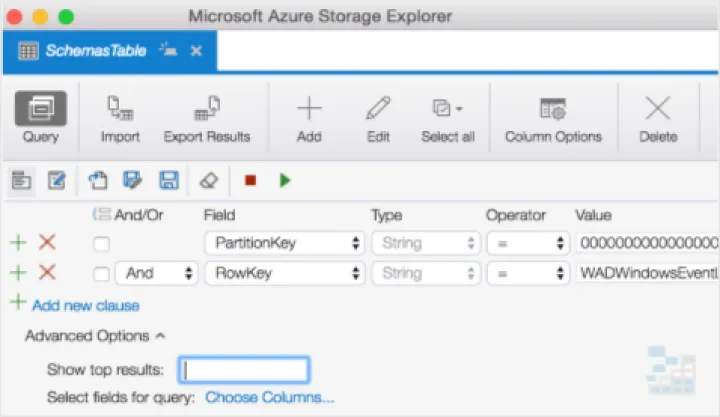The image size is (720, 417).
Task: Collapse the Advanced Options section
Action: (95, 336)
